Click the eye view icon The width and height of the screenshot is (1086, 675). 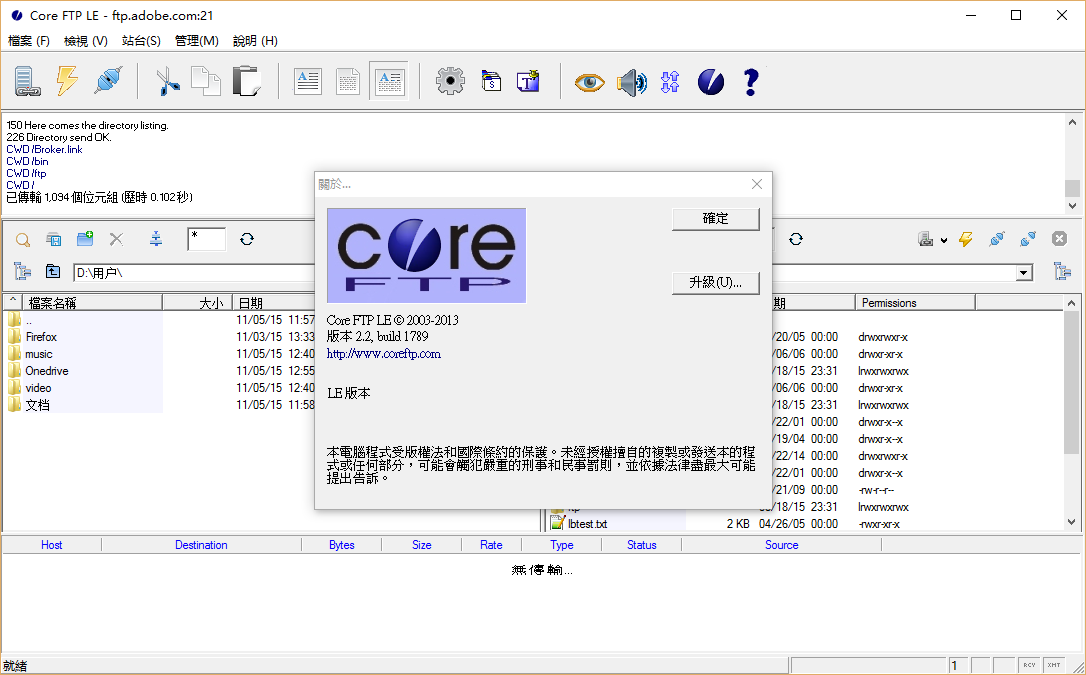(x=589, y=82)
